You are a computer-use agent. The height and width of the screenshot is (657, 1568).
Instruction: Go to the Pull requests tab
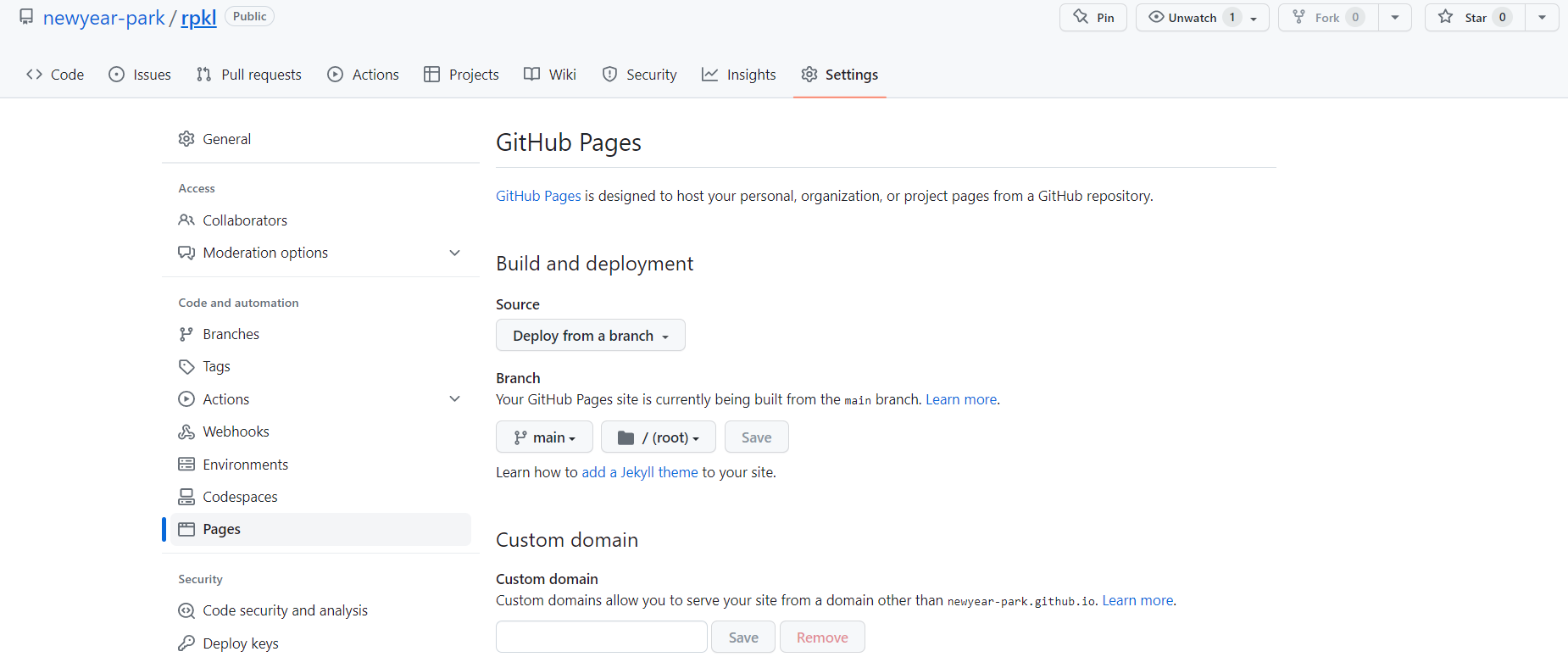(x=249, y=75)
